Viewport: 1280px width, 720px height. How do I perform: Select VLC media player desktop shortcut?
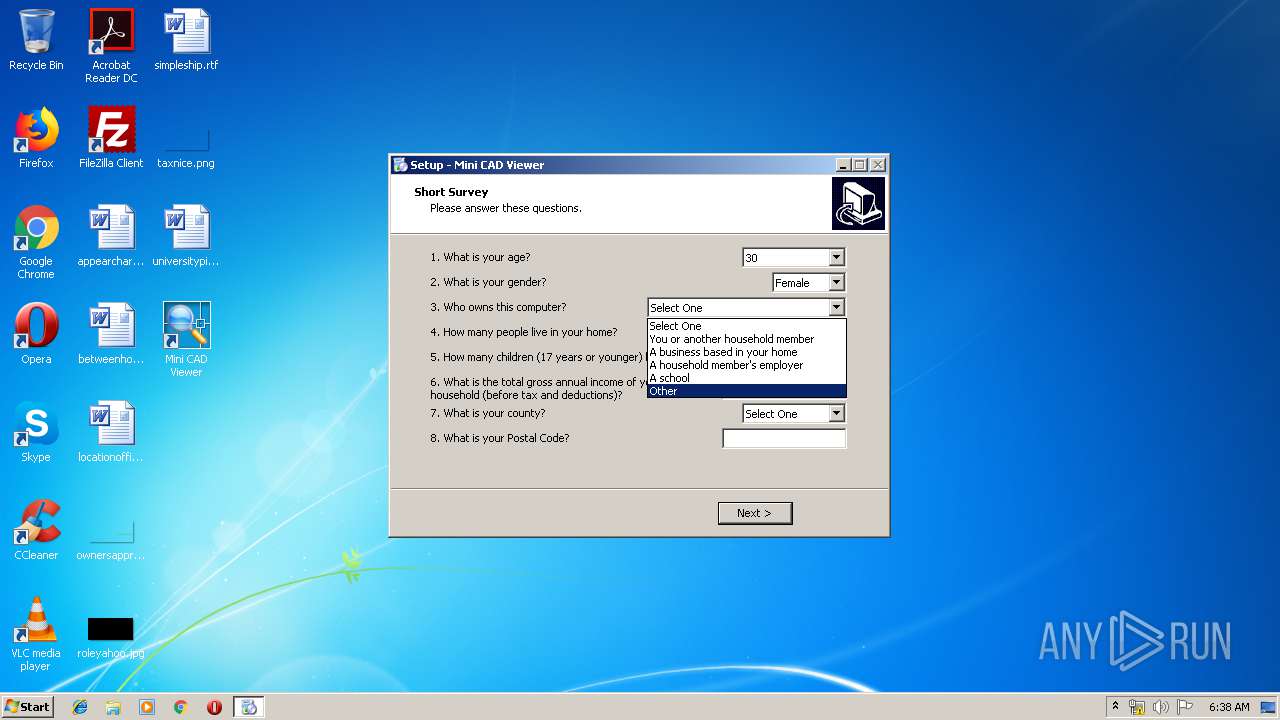(36, 634)
